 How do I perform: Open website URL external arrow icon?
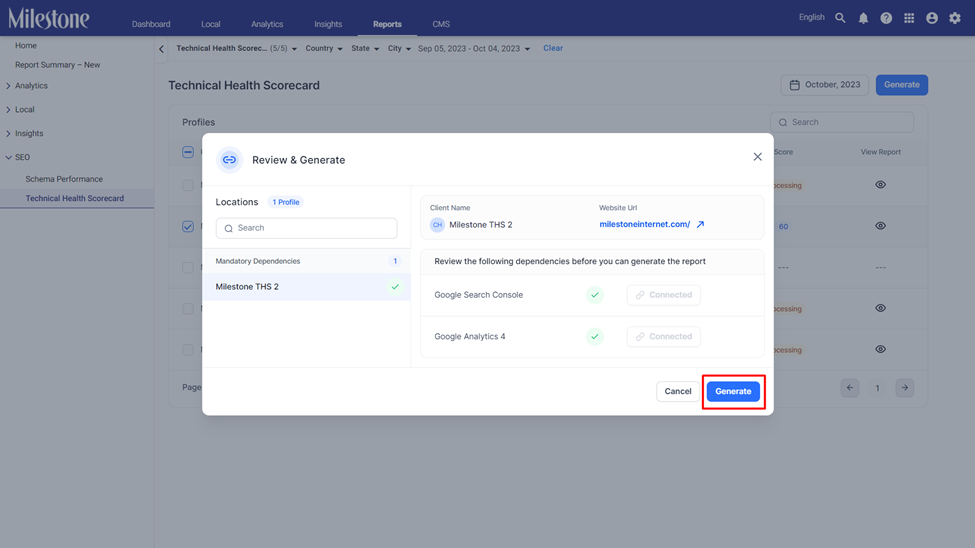click(700, 225)
